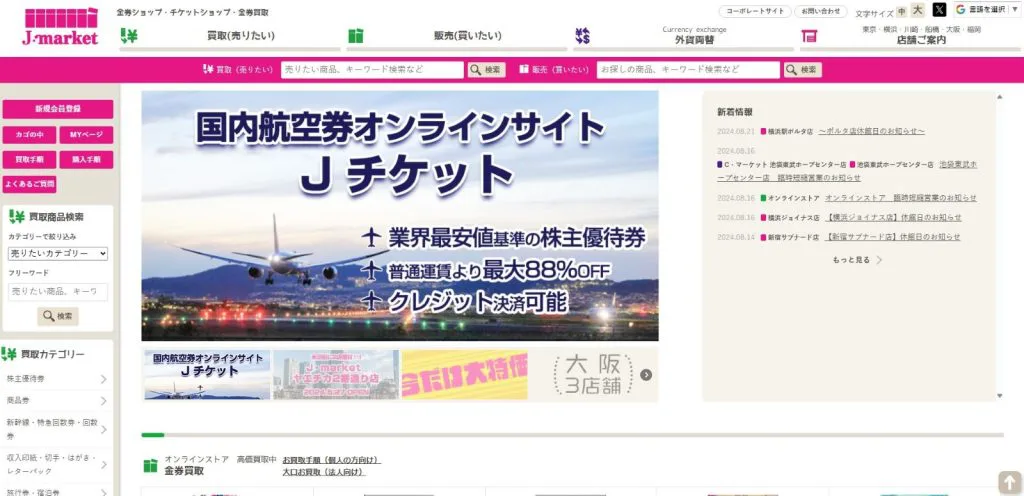The width and height of the screenshot is (1024, 496).
Task: Click the 新規会員登録 button
Action: click(57, 108)
